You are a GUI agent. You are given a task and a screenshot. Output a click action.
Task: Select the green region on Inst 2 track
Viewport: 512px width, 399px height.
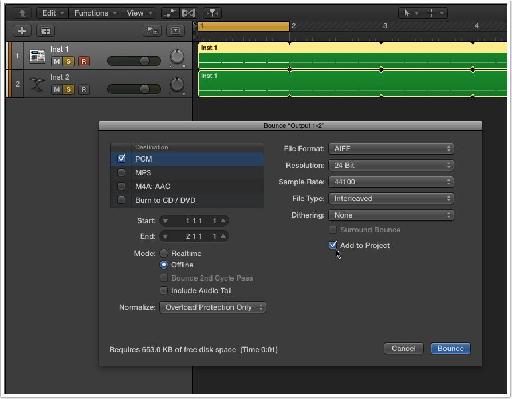(x=352, y=83)
